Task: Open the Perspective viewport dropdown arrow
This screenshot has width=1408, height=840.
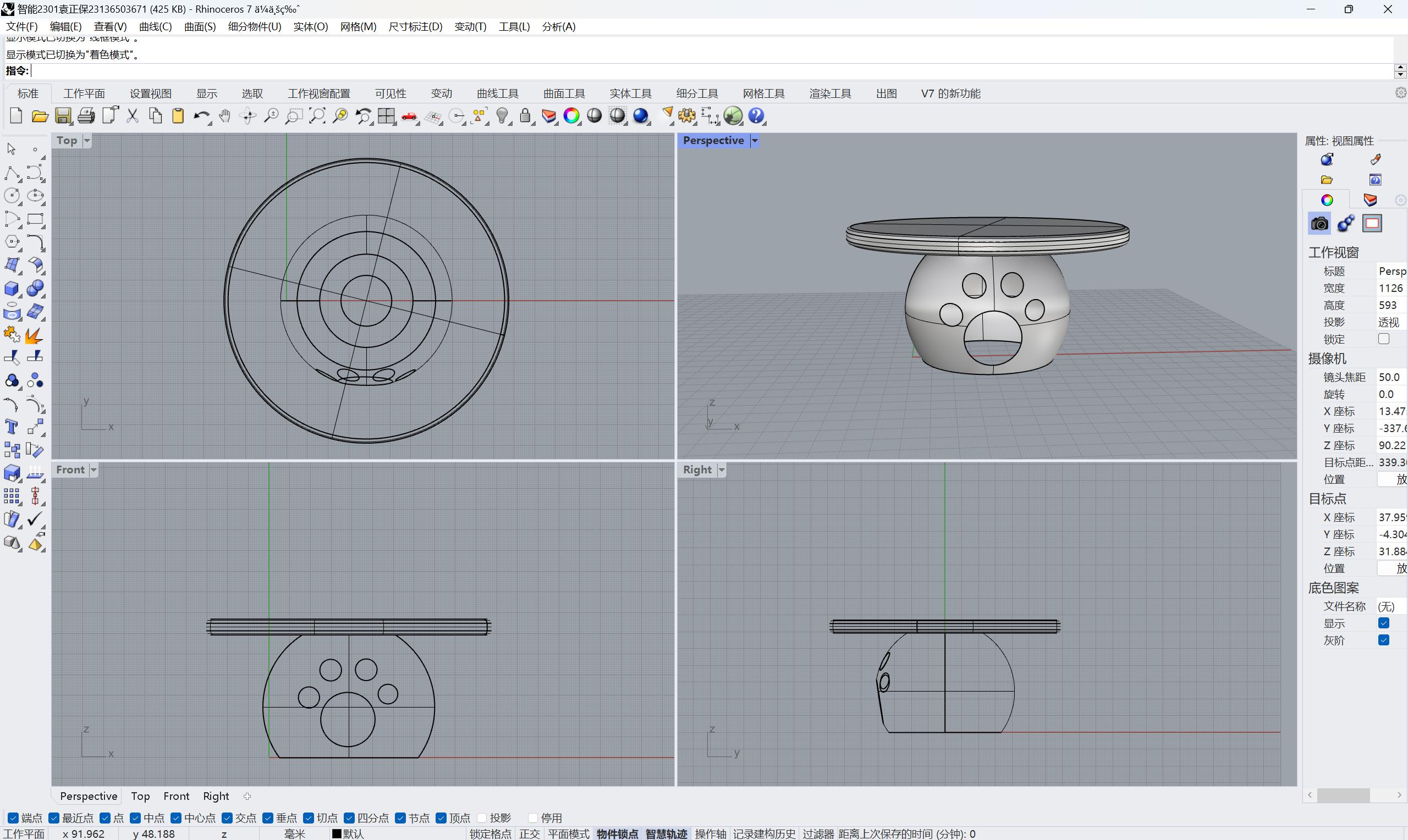Action: pyautogui.click(x=755, y=140)
